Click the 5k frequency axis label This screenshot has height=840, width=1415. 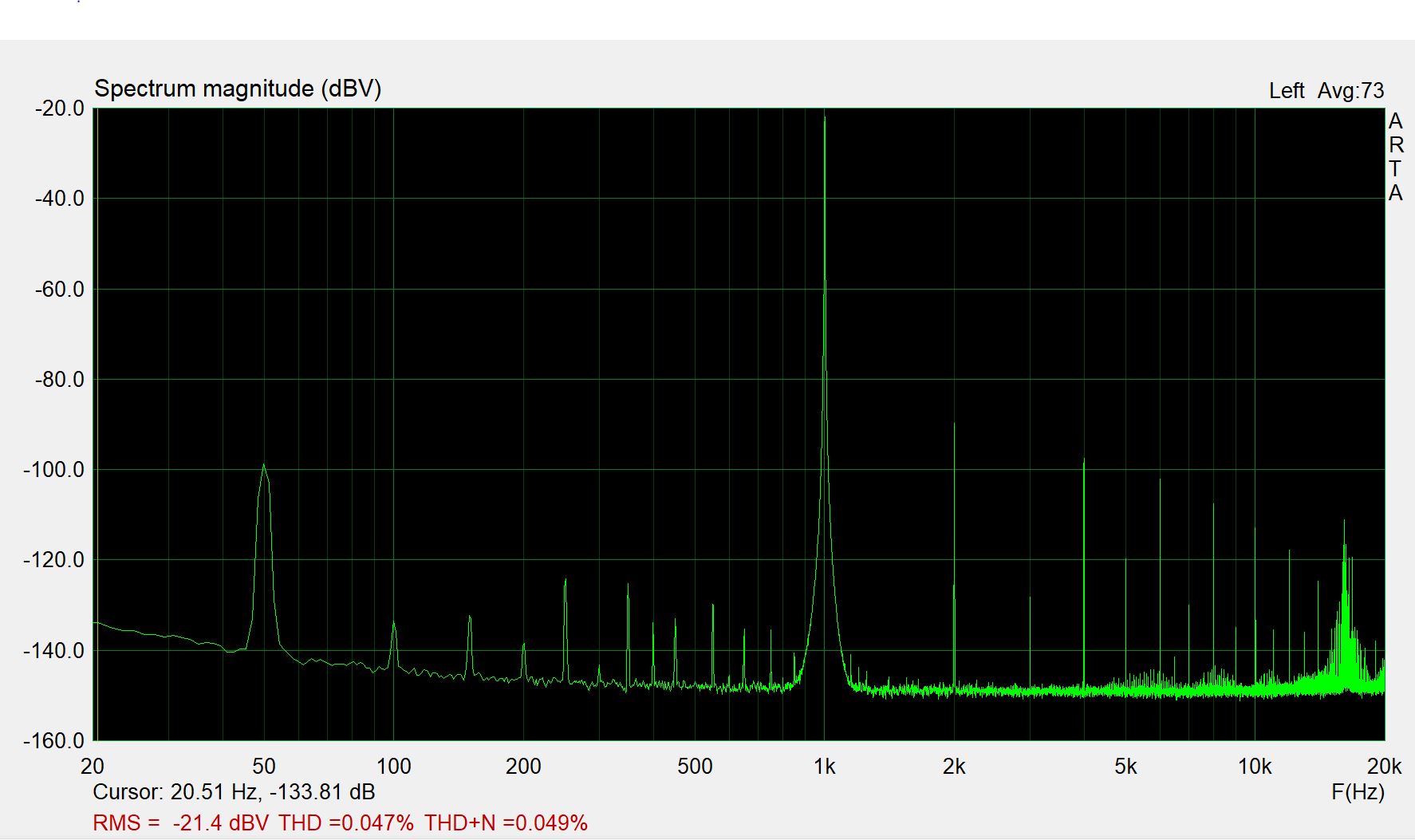pos(1125,767)
